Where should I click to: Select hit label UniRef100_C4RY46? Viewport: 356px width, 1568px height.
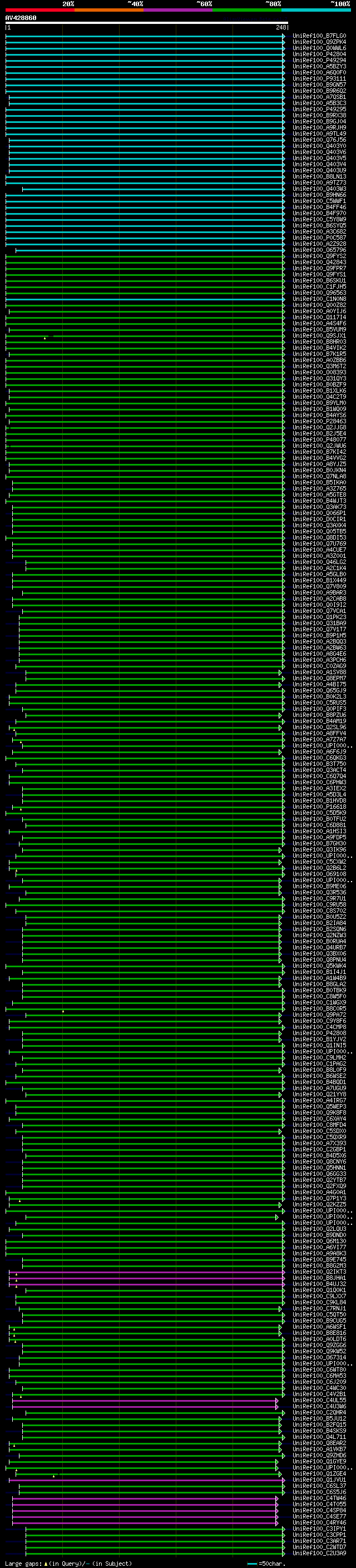(319, 1522)
